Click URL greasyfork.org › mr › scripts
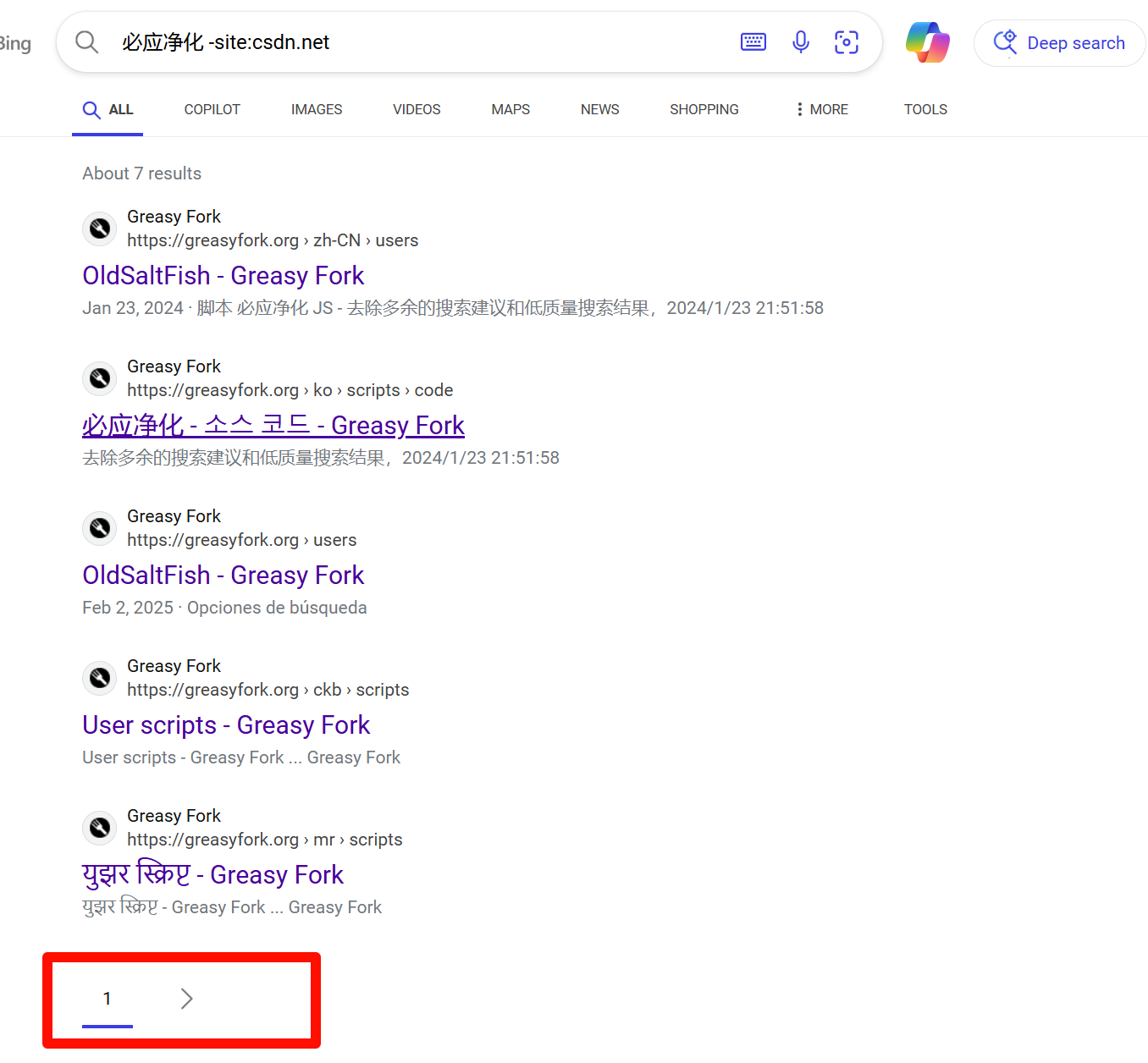This screenshot has width=1148, height=1063. point(265,840)
